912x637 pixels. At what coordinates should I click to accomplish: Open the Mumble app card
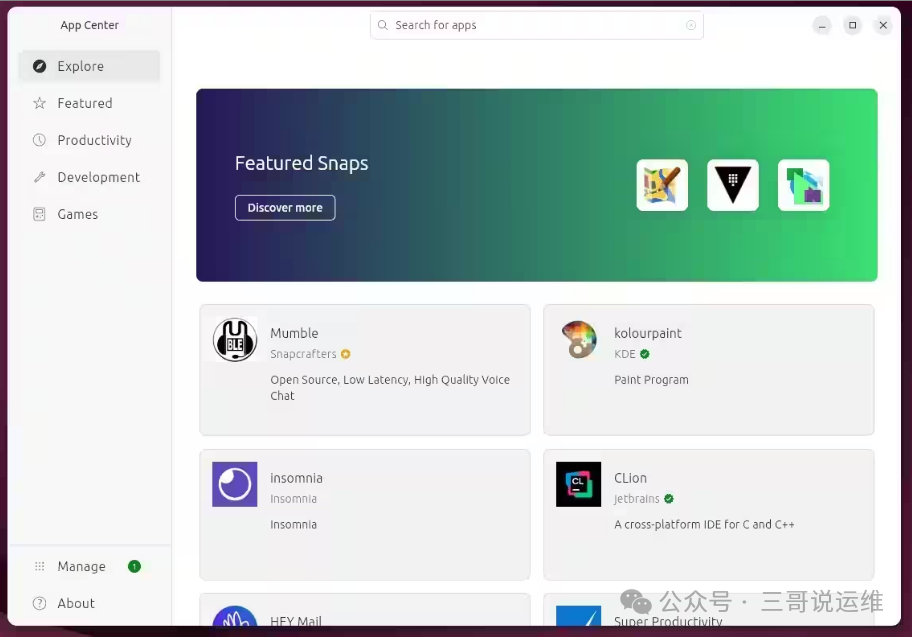365,370
